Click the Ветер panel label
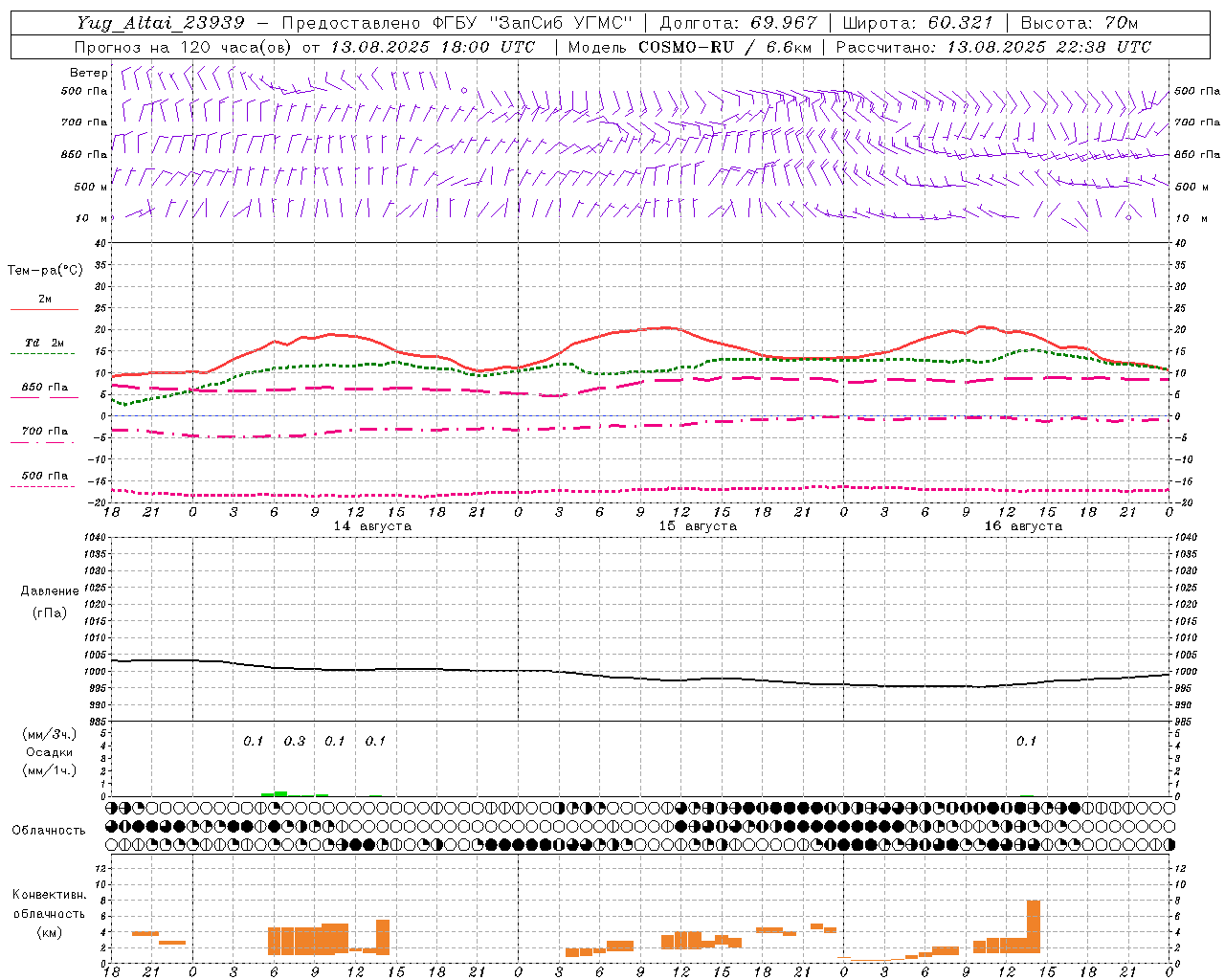This screenshot has width=1225, height=980. 89,73
